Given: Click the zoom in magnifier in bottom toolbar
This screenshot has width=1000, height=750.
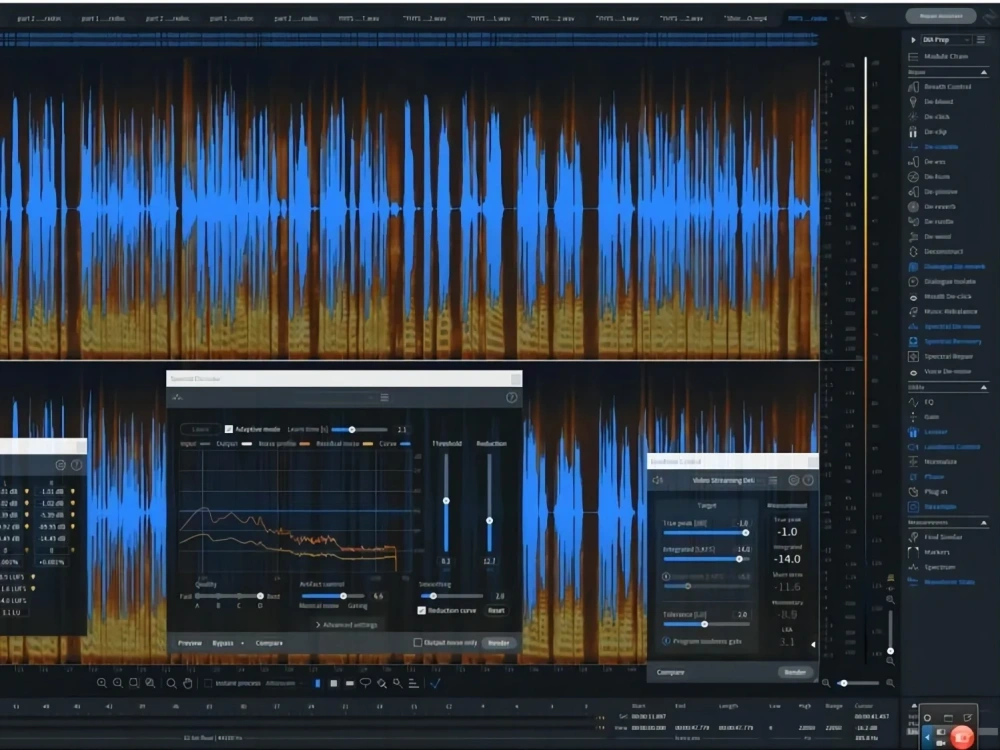Looking at the screenshot, I should coord(101,683).
